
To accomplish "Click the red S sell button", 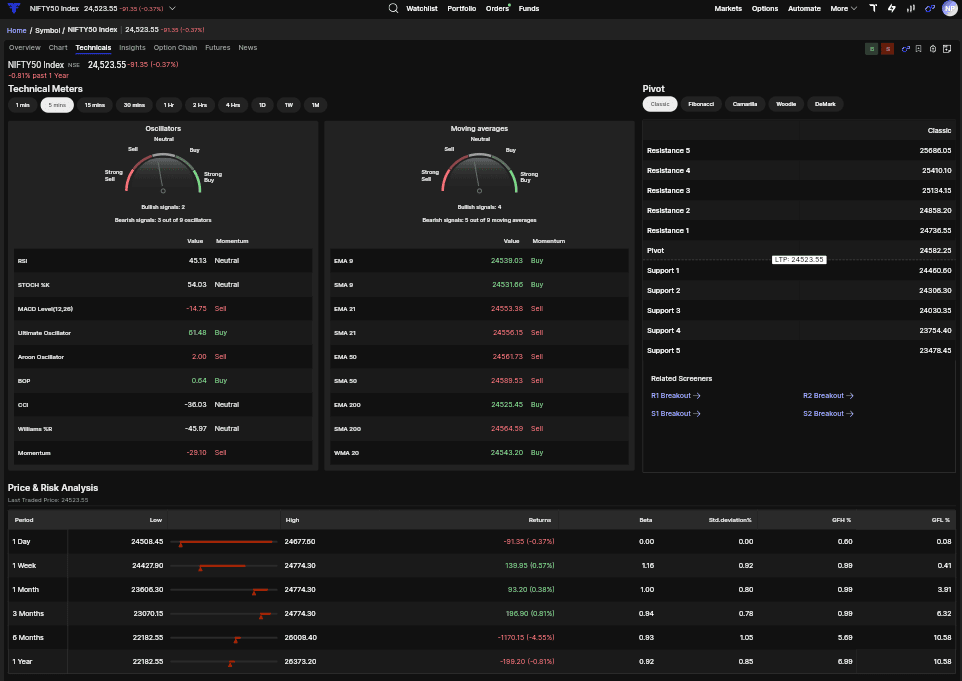I will (887, 48).
